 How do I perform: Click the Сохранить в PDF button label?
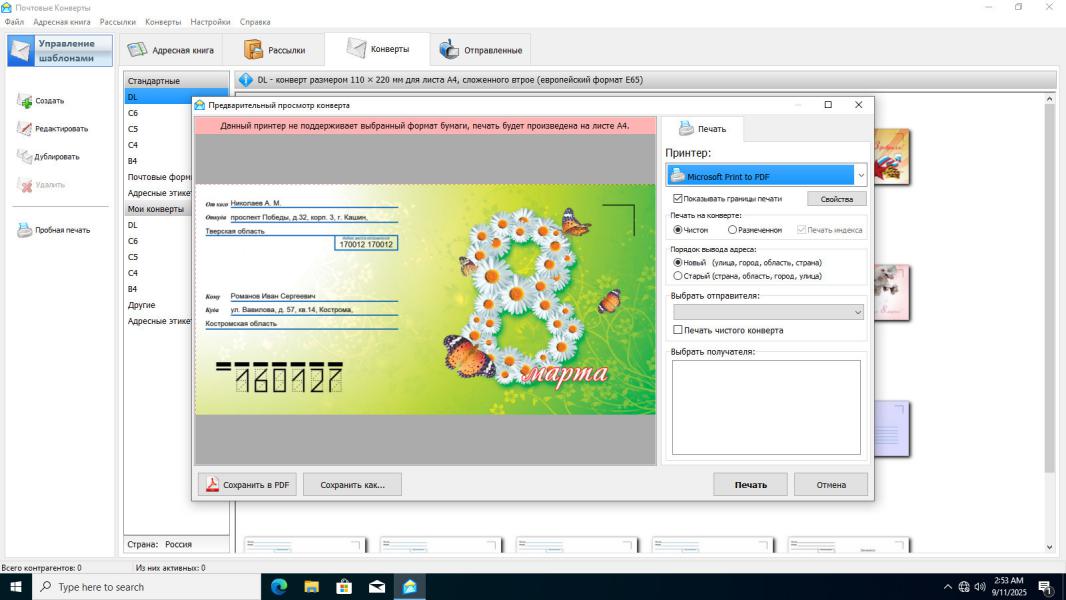click(256, 485)
